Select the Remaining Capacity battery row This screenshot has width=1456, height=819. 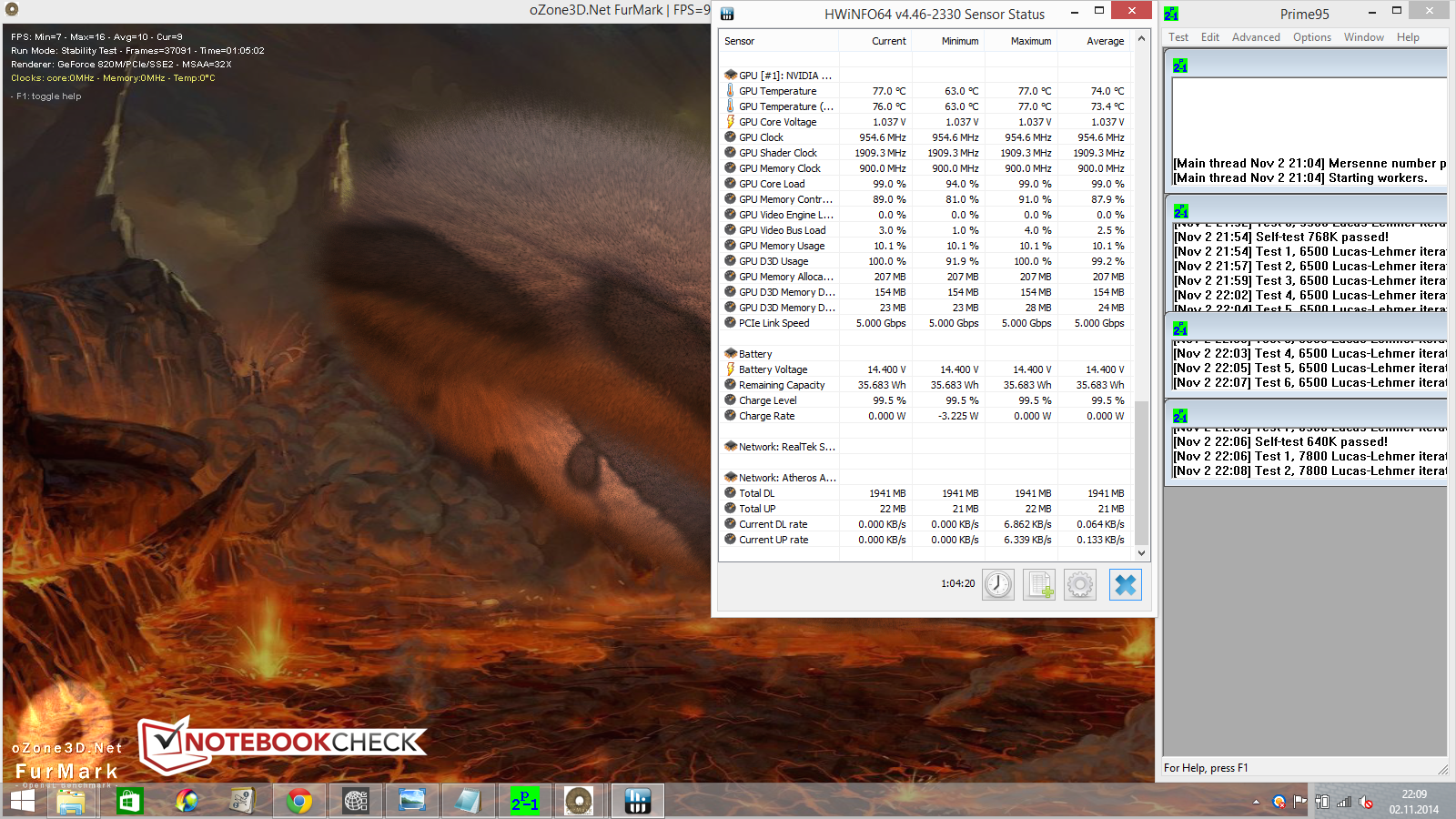coord(926,385)
